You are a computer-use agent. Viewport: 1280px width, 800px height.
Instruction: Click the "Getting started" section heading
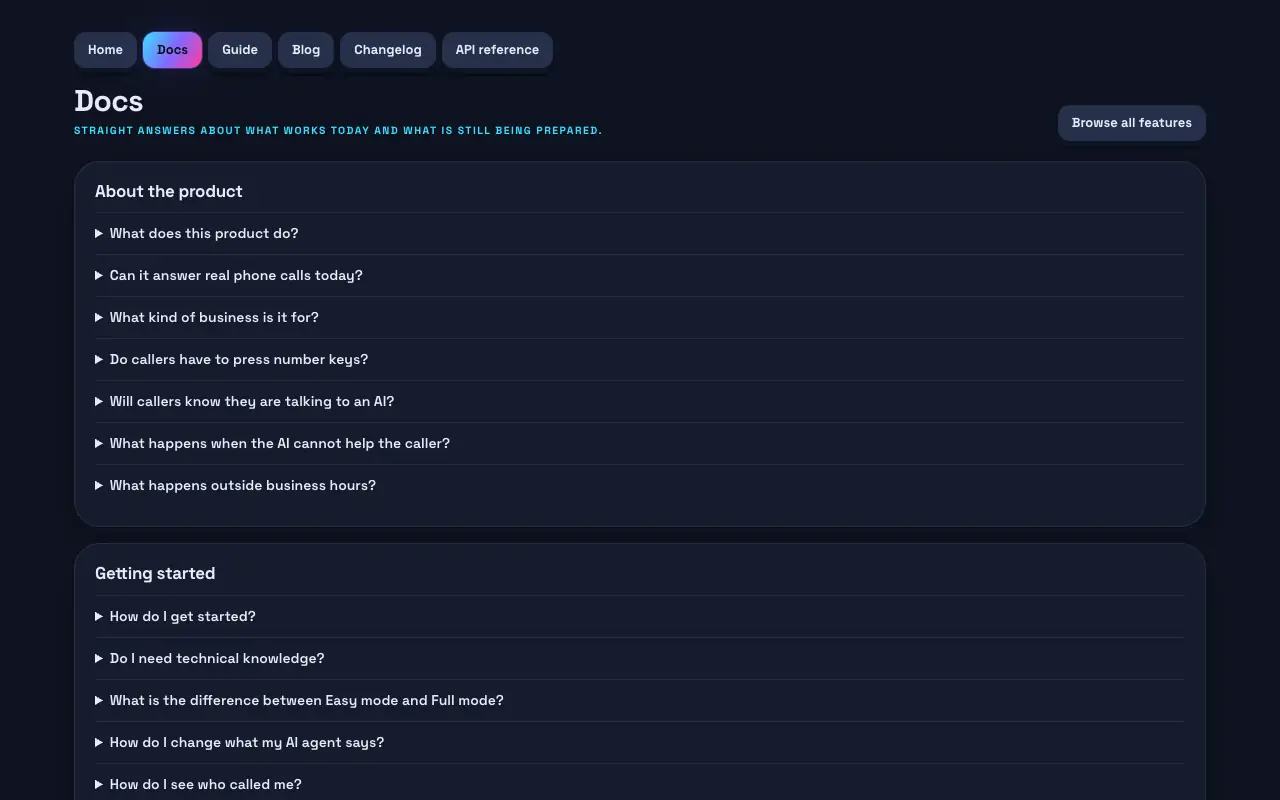[155, 573]
